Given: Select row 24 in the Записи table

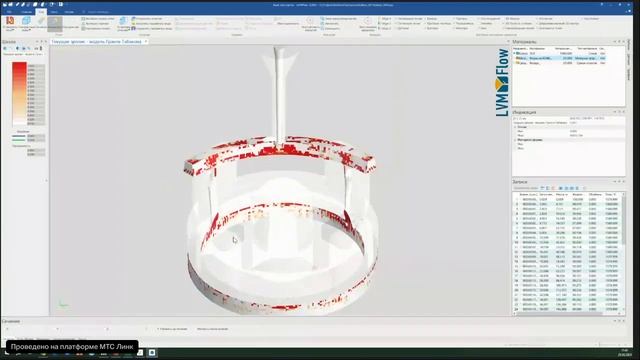Looking at the screenshot, I should (x=567, y=309).
